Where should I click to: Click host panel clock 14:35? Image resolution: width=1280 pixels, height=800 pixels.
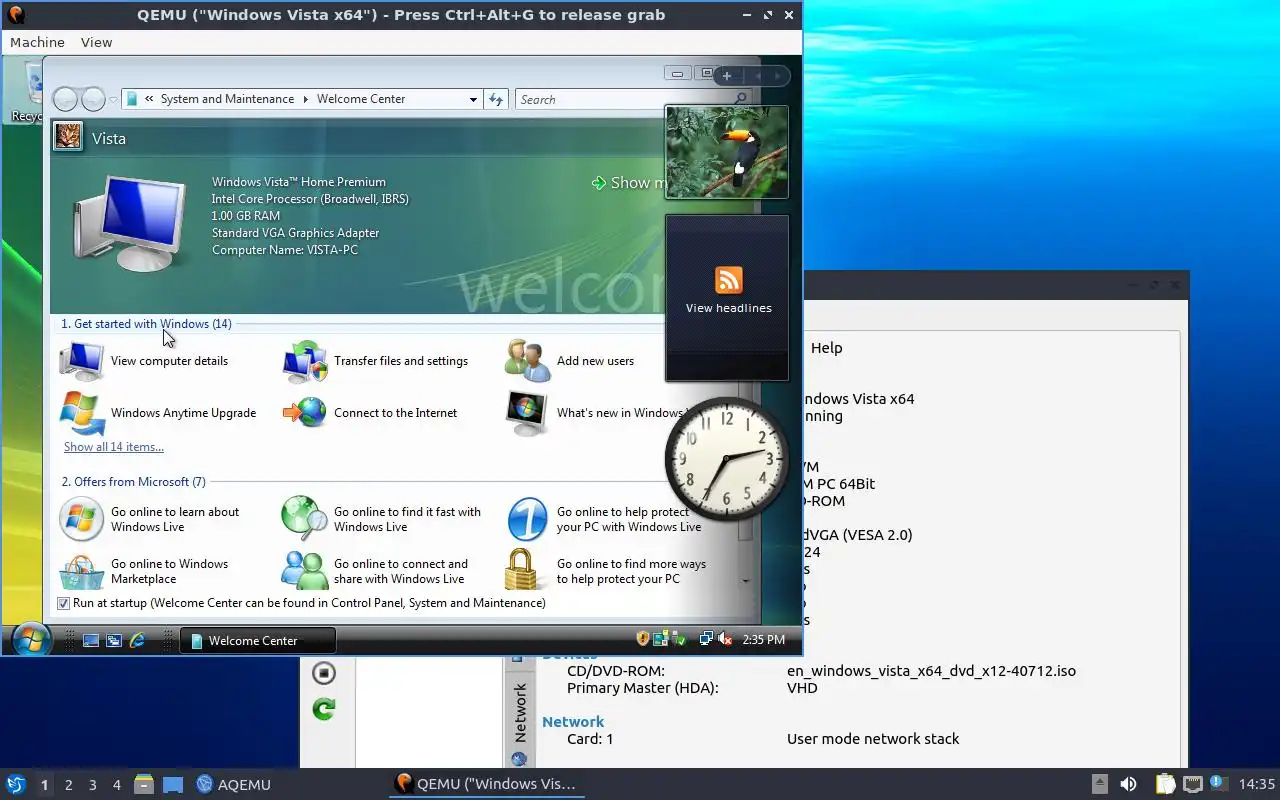tap(1257, 785)
